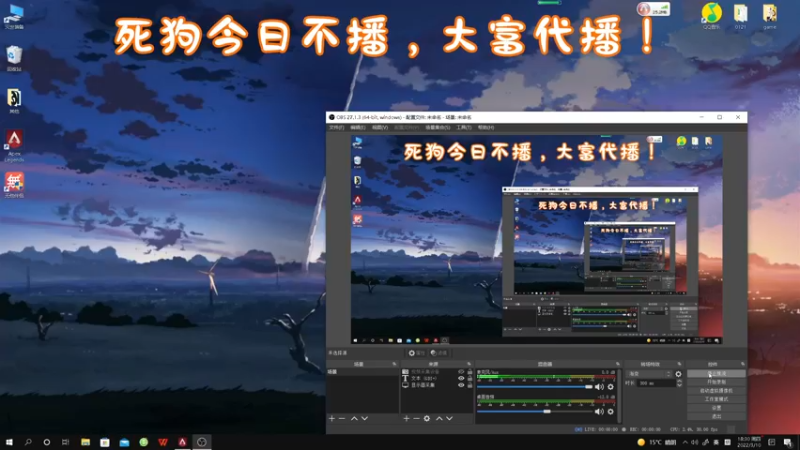
Task: Click the Exit button in Controls
Action: 716,417
